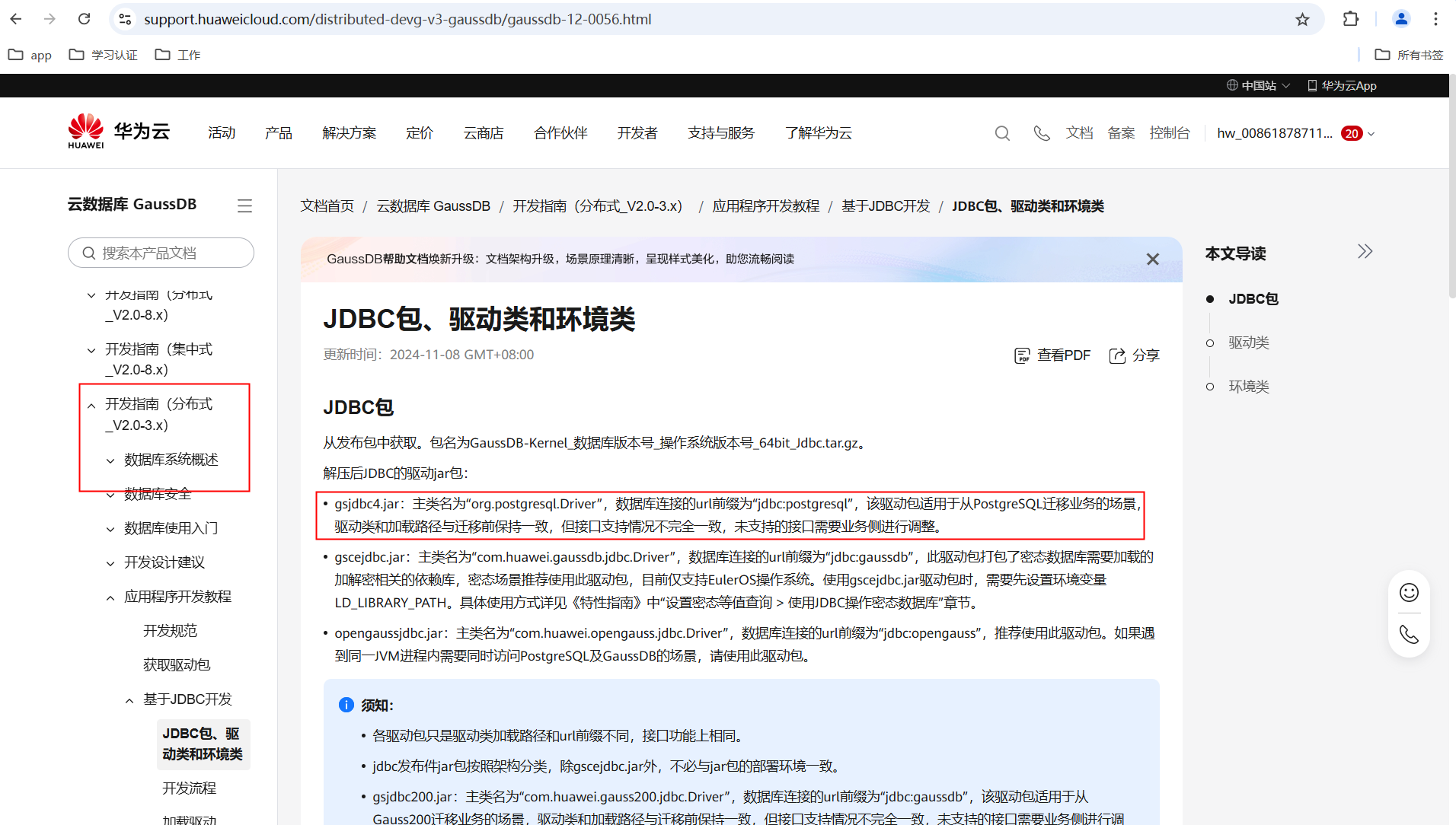Jump to 环境类 in 本文导读
The height and width of the screenshot is (825, 1456).
1249,387
